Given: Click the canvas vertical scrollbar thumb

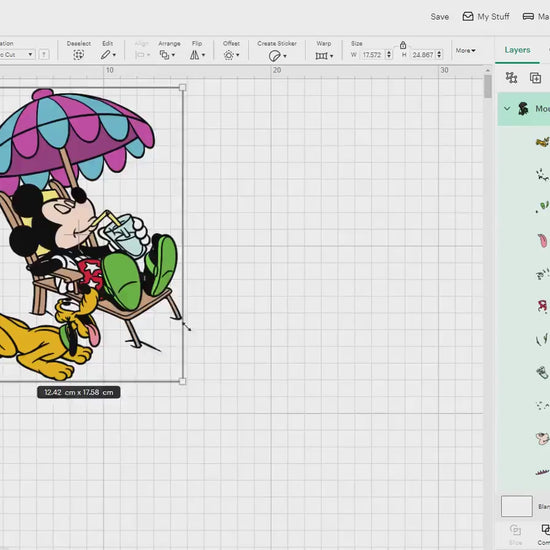Looking at the screenshot, I should [488, 87].
